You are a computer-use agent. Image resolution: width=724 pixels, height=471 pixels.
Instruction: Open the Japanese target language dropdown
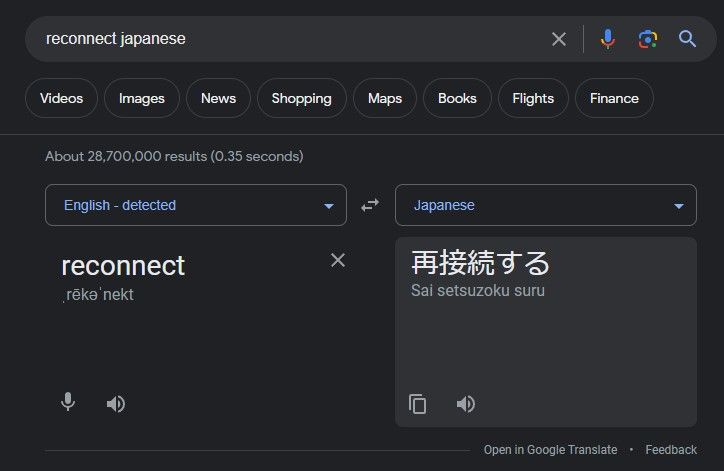546,205
